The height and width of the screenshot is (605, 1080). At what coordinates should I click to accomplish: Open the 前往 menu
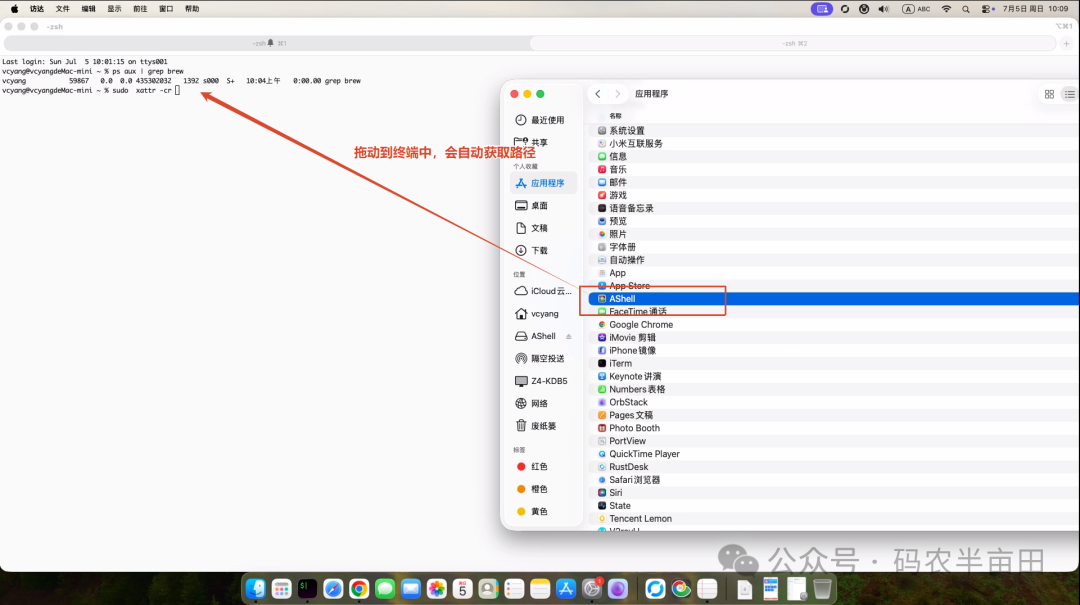pos(141,9)
